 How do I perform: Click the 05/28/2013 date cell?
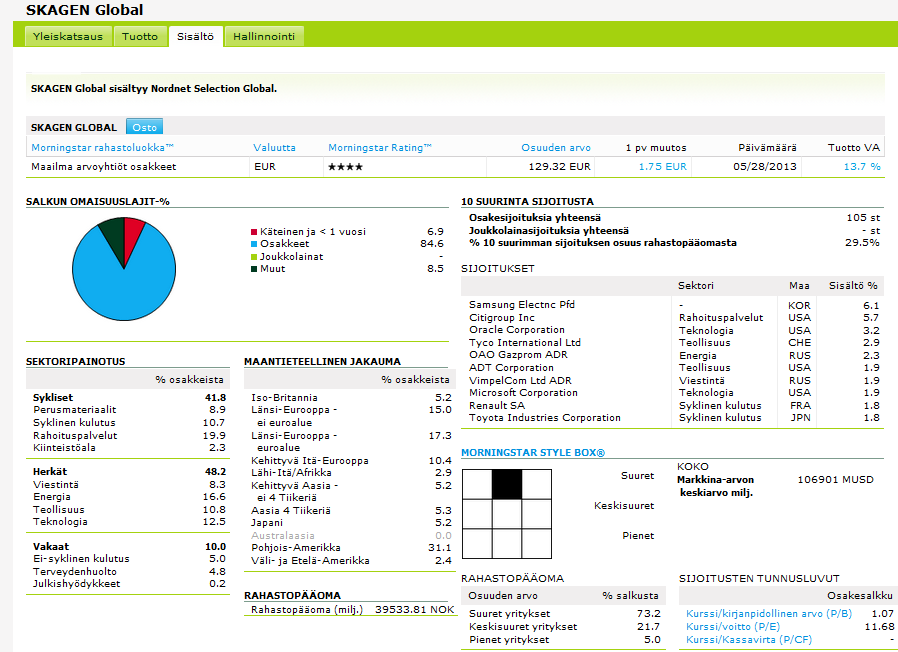[x=765, y=167]
